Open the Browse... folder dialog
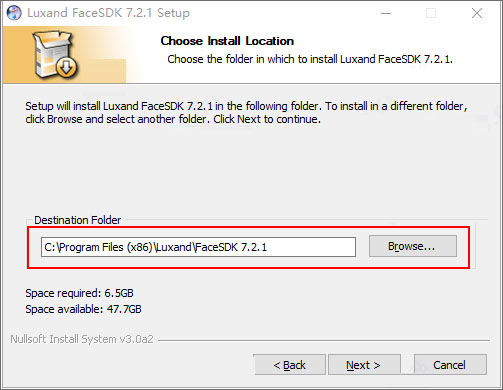The image size is (503, 390). coord(413,246)
